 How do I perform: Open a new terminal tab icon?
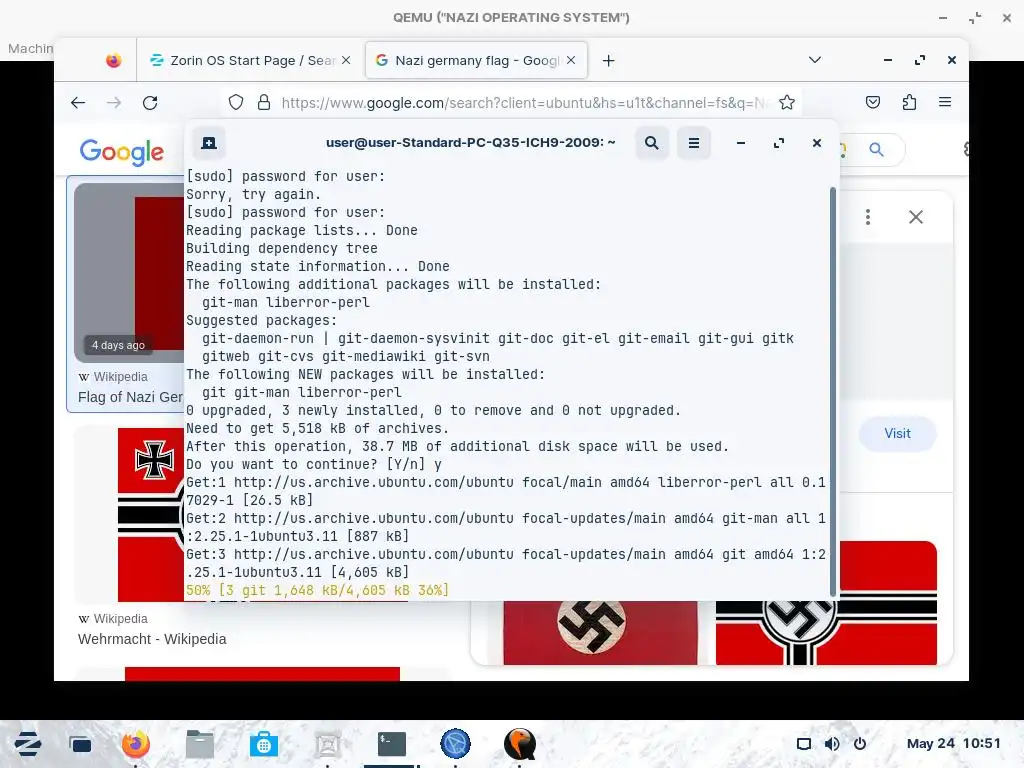tap(209, 143)
